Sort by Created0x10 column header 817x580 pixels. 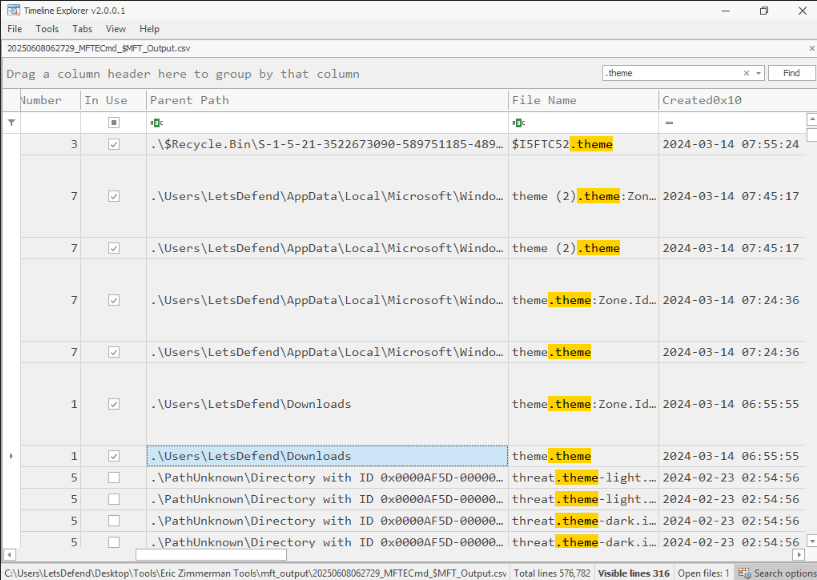tap(732, 100)
